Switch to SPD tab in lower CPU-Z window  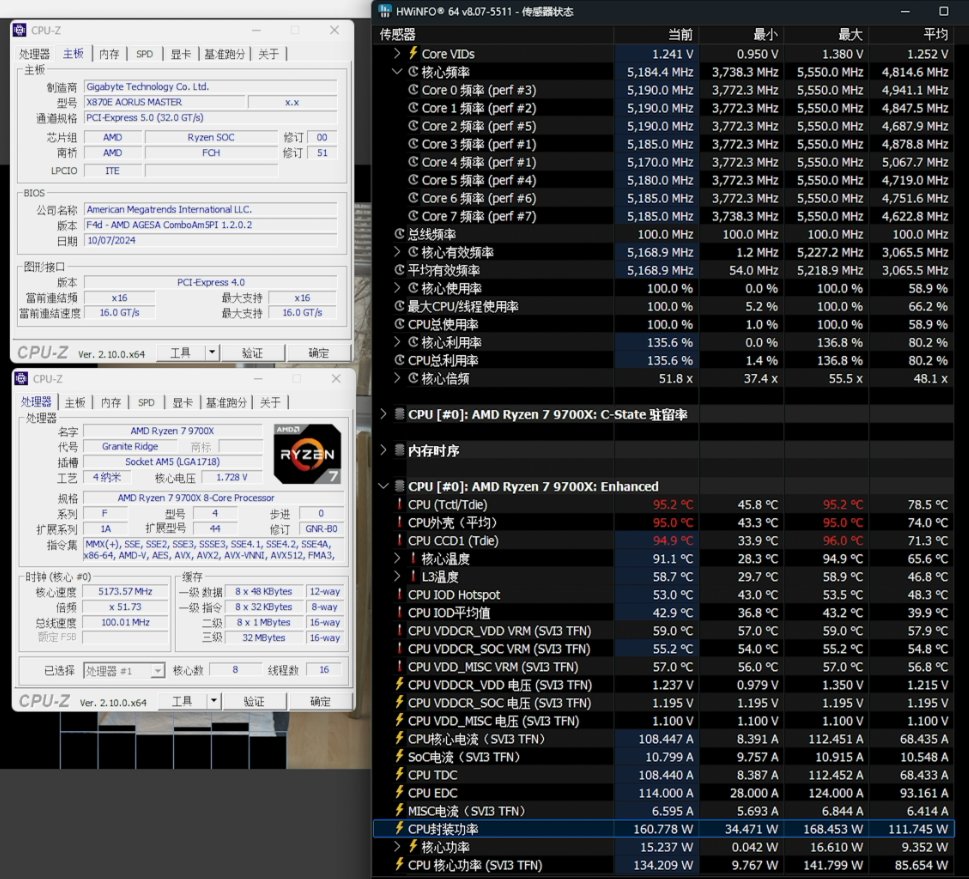coord(146,402)
